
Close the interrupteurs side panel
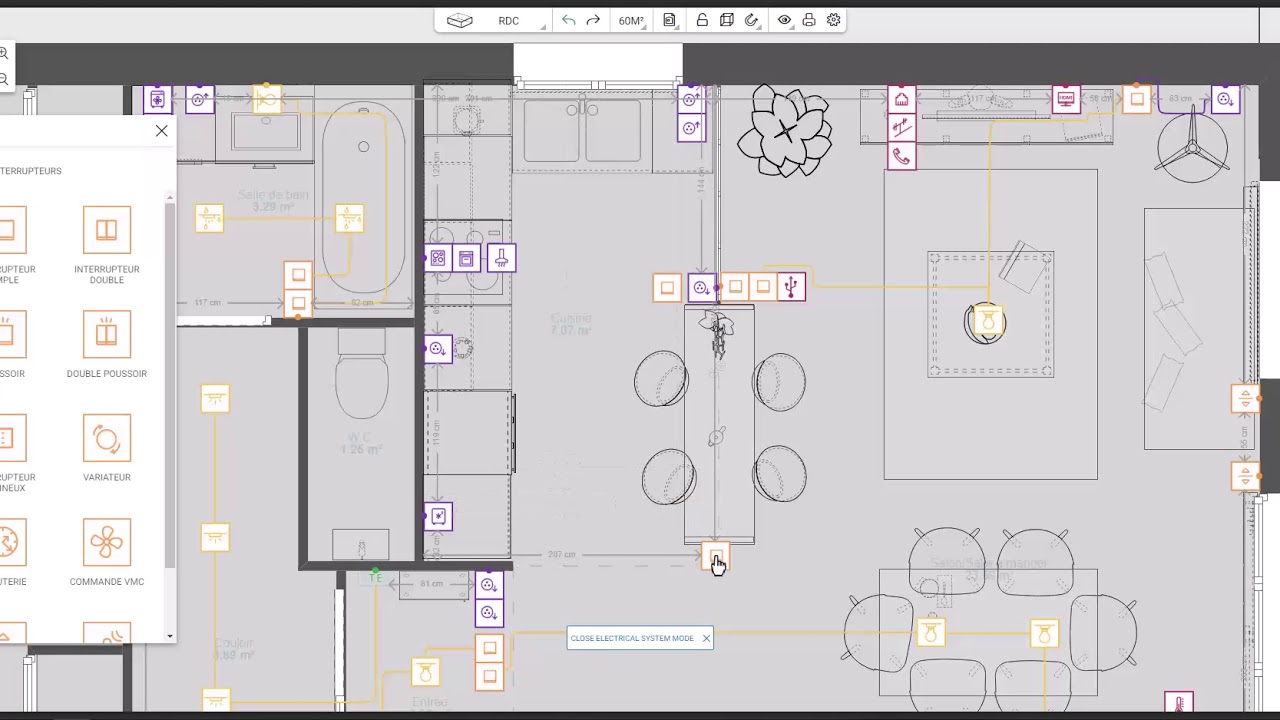(161, 131)
